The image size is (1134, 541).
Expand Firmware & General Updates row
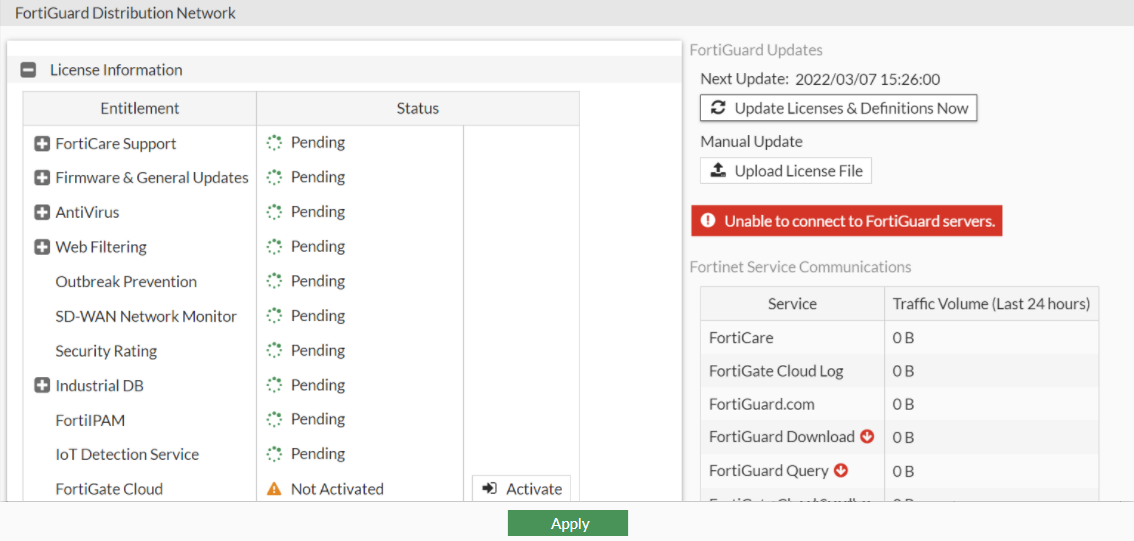pyautogui.click(x=42, y=178)
